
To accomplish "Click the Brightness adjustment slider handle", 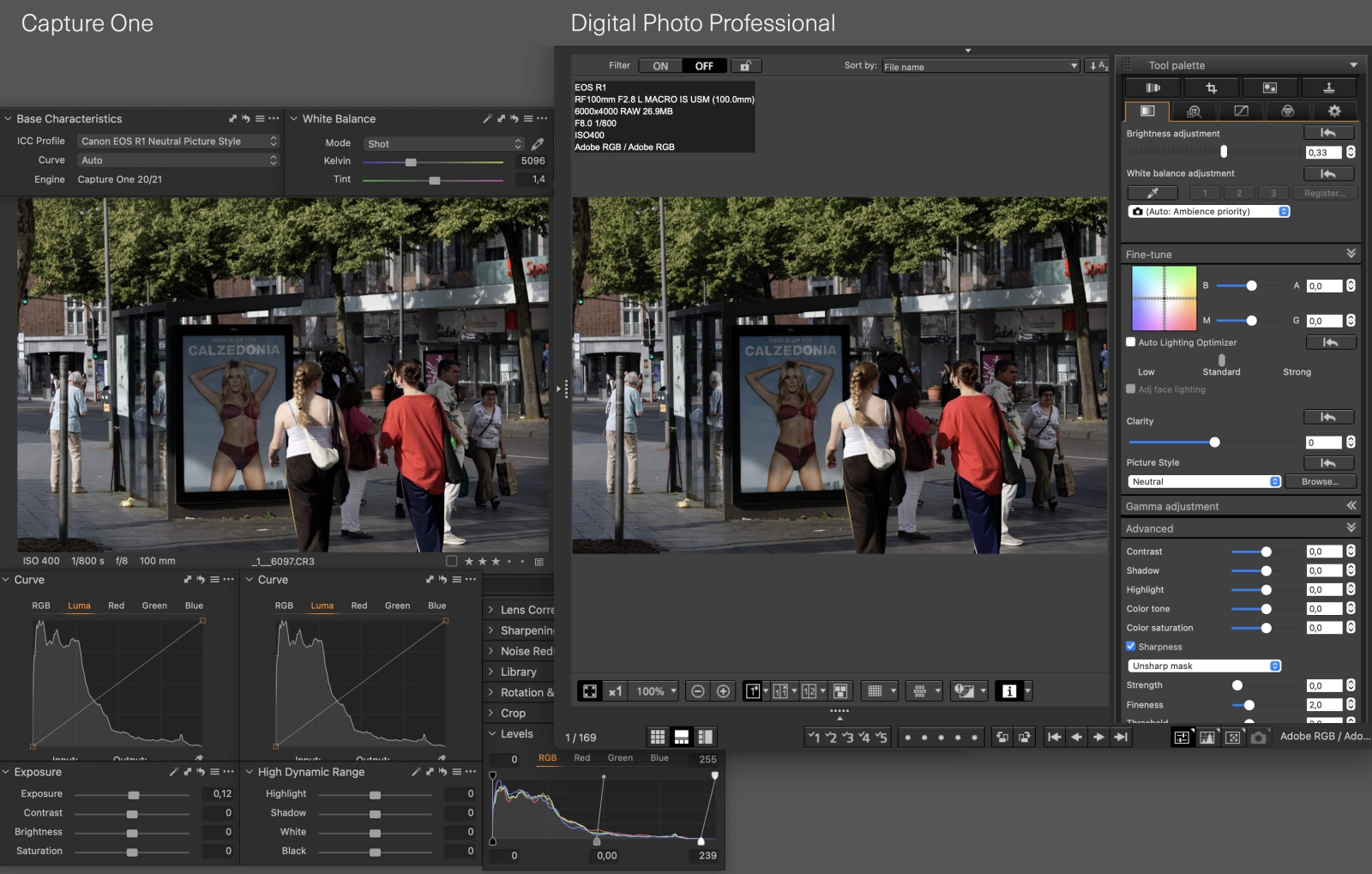I will [1224, 151].
